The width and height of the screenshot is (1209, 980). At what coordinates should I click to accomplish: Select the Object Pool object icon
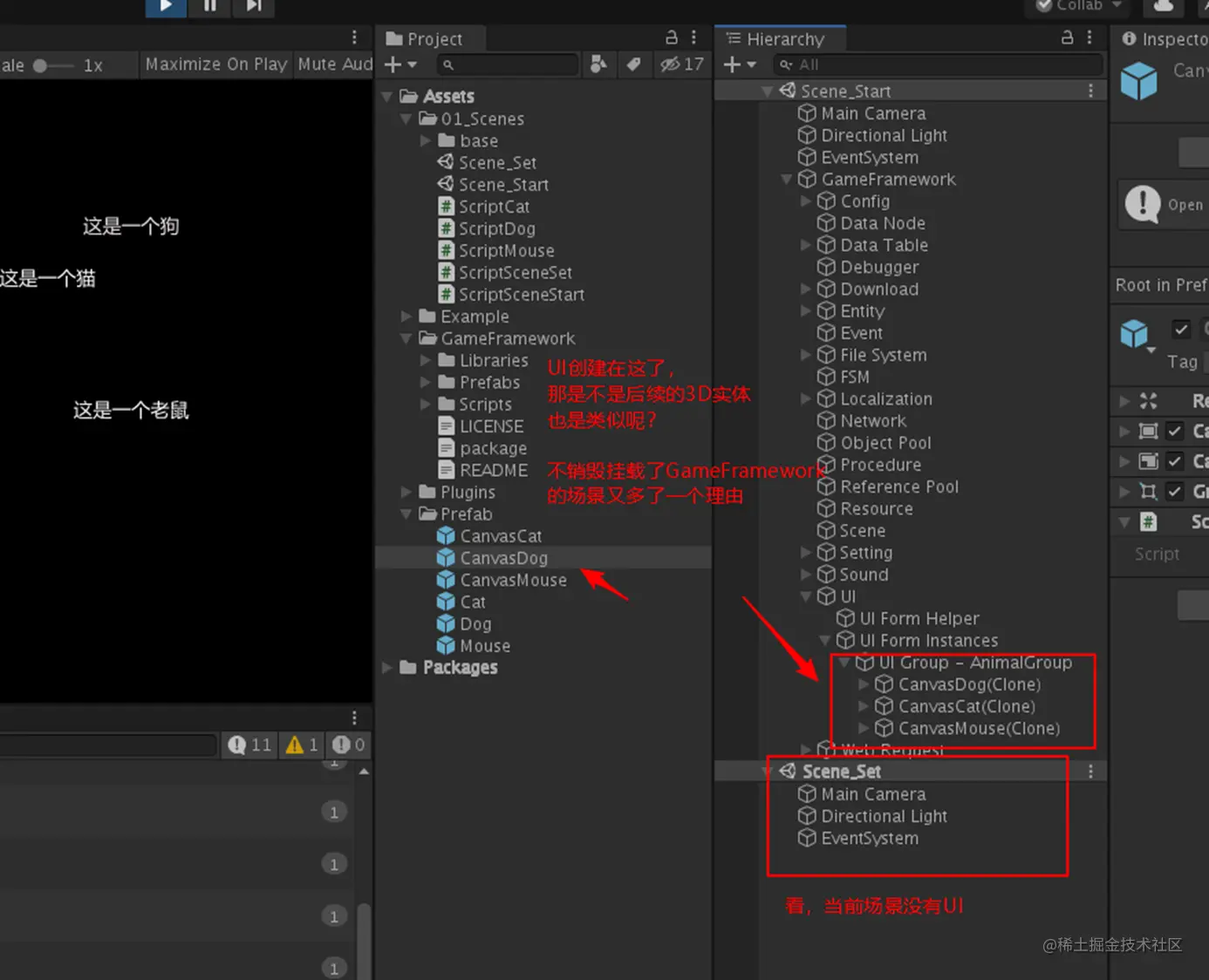(x=826, y=442)
